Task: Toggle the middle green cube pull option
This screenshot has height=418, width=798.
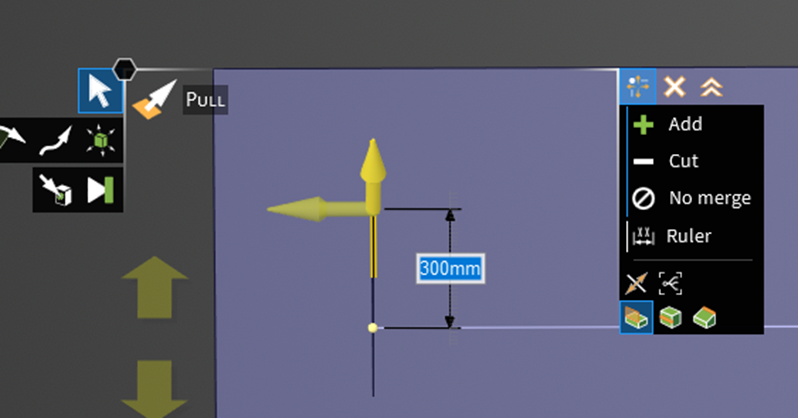Action: (670, 318)
